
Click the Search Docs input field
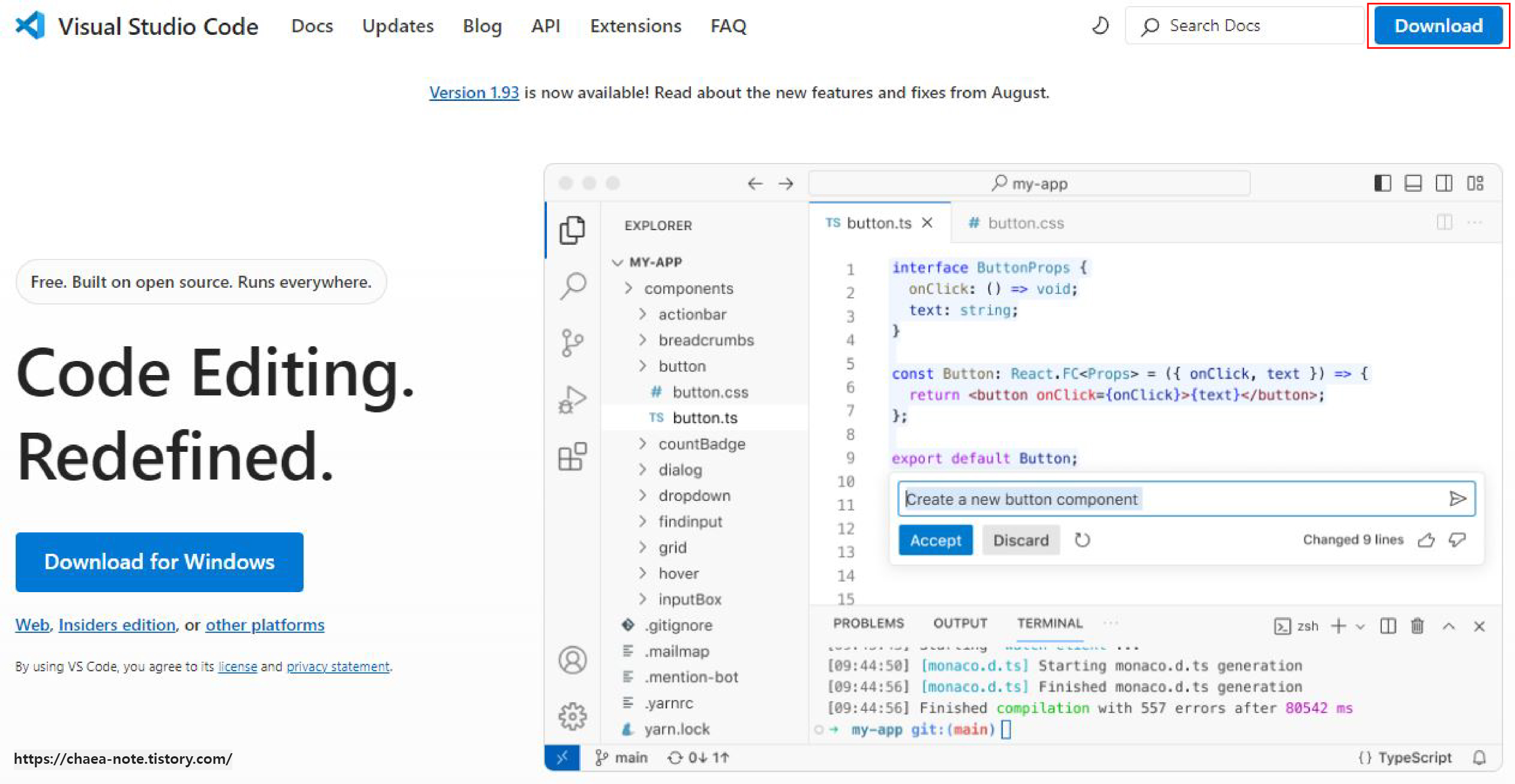click(x=1244, y=26)
